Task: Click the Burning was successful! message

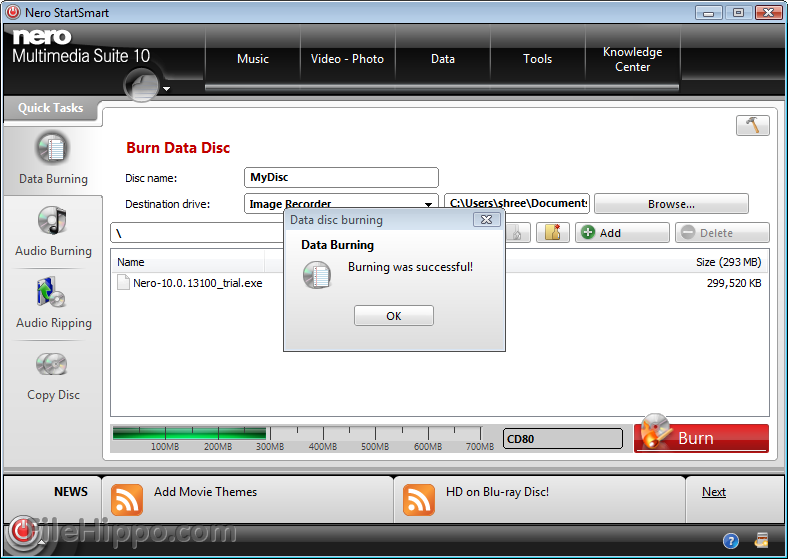Action: (410, 267)
